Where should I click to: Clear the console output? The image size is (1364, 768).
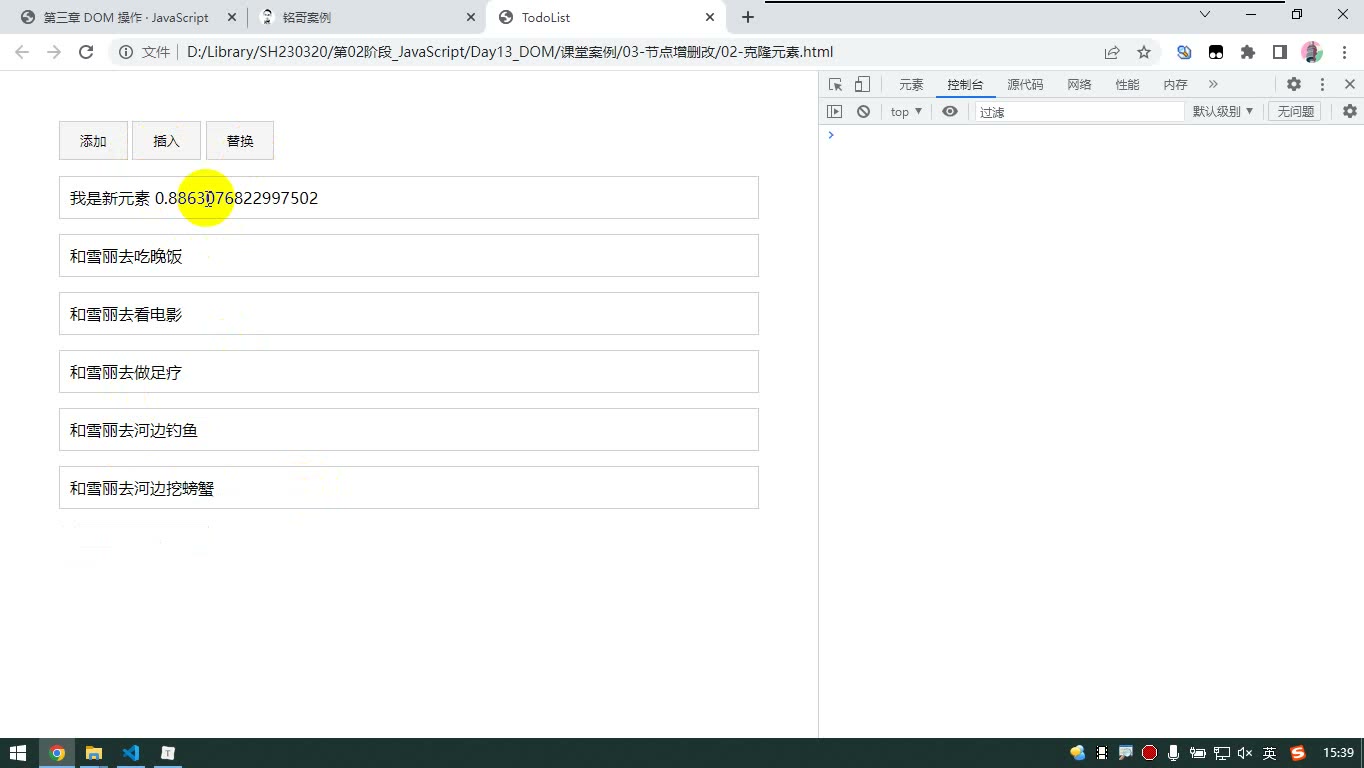pos(863,112)
